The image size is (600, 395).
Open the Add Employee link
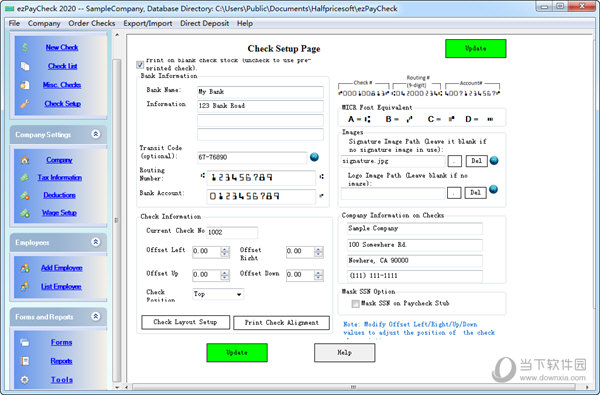pyautogui.click(x=62, y=268)
